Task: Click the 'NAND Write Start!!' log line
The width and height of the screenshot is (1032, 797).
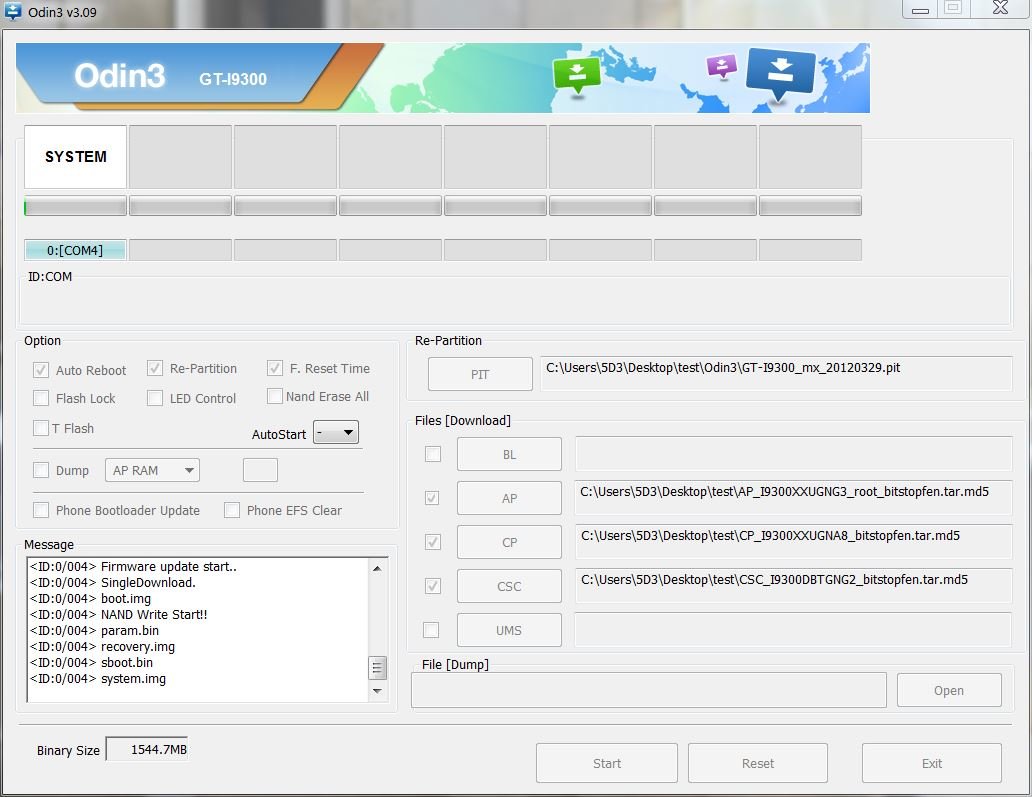Action: [x=118, y=615]
